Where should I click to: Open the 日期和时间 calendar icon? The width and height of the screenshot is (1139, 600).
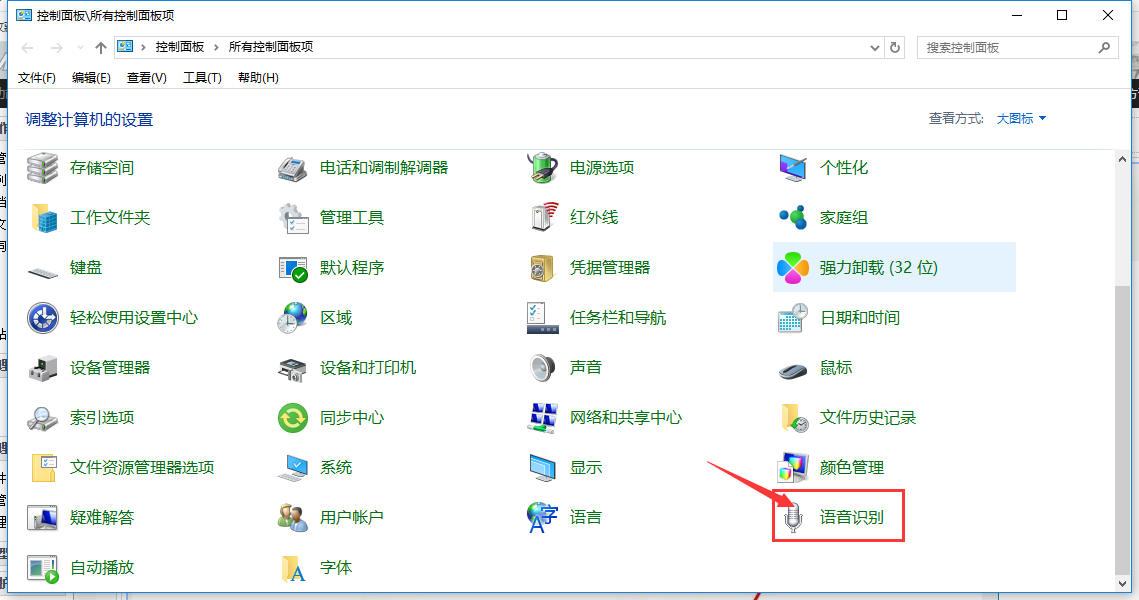793,318
